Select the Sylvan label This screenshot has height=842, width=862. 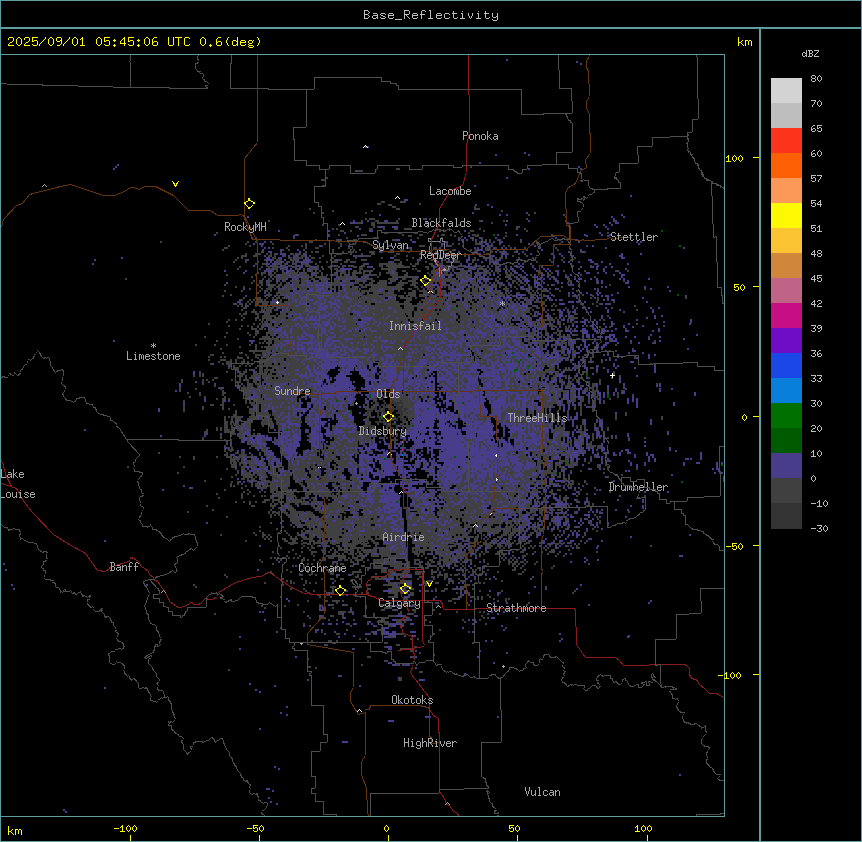click(x=390, y=245)
